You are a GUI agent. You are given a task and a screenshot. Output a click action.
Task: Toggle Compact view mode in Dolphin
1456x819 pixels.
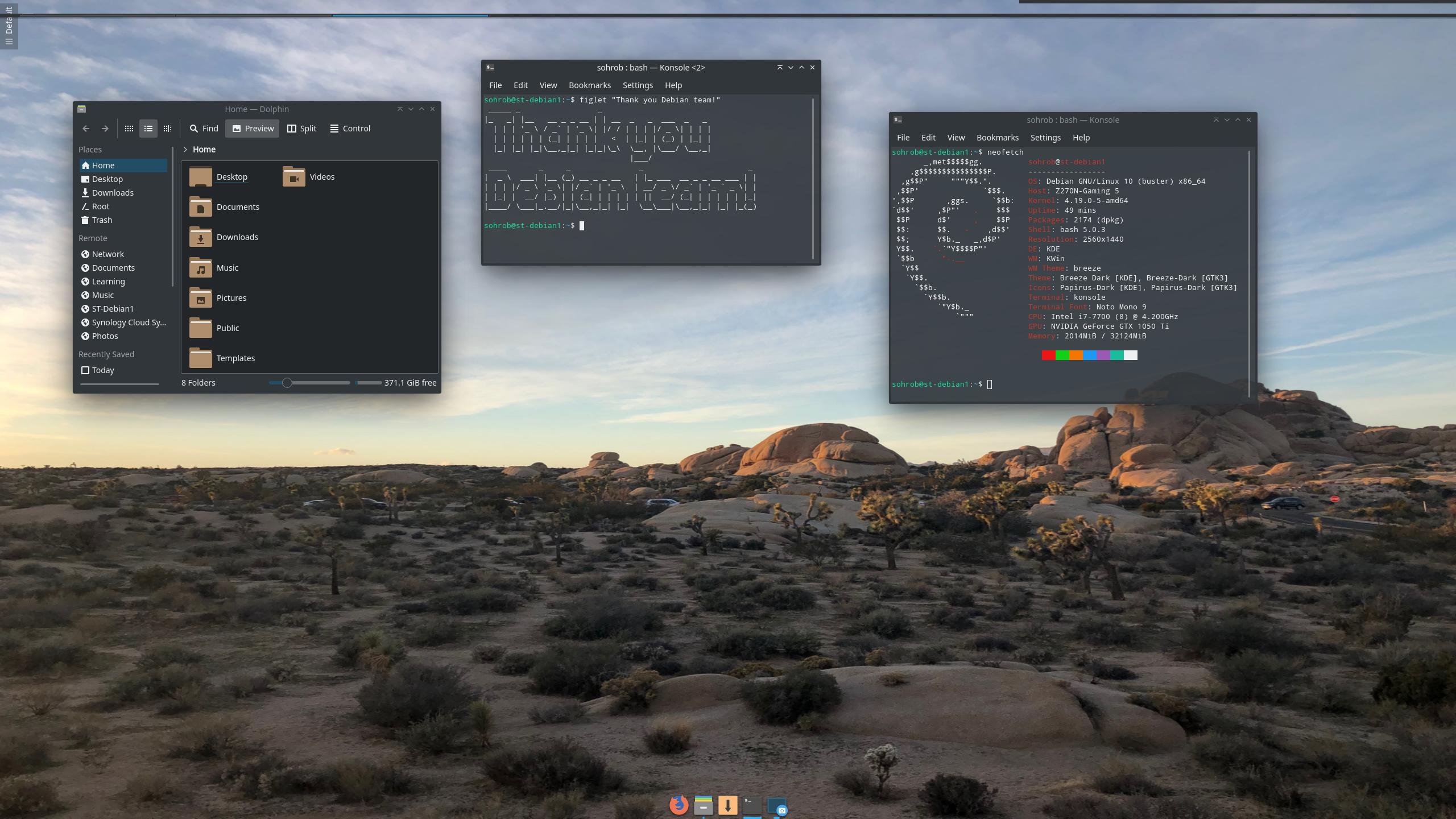[x=148, y=129]
